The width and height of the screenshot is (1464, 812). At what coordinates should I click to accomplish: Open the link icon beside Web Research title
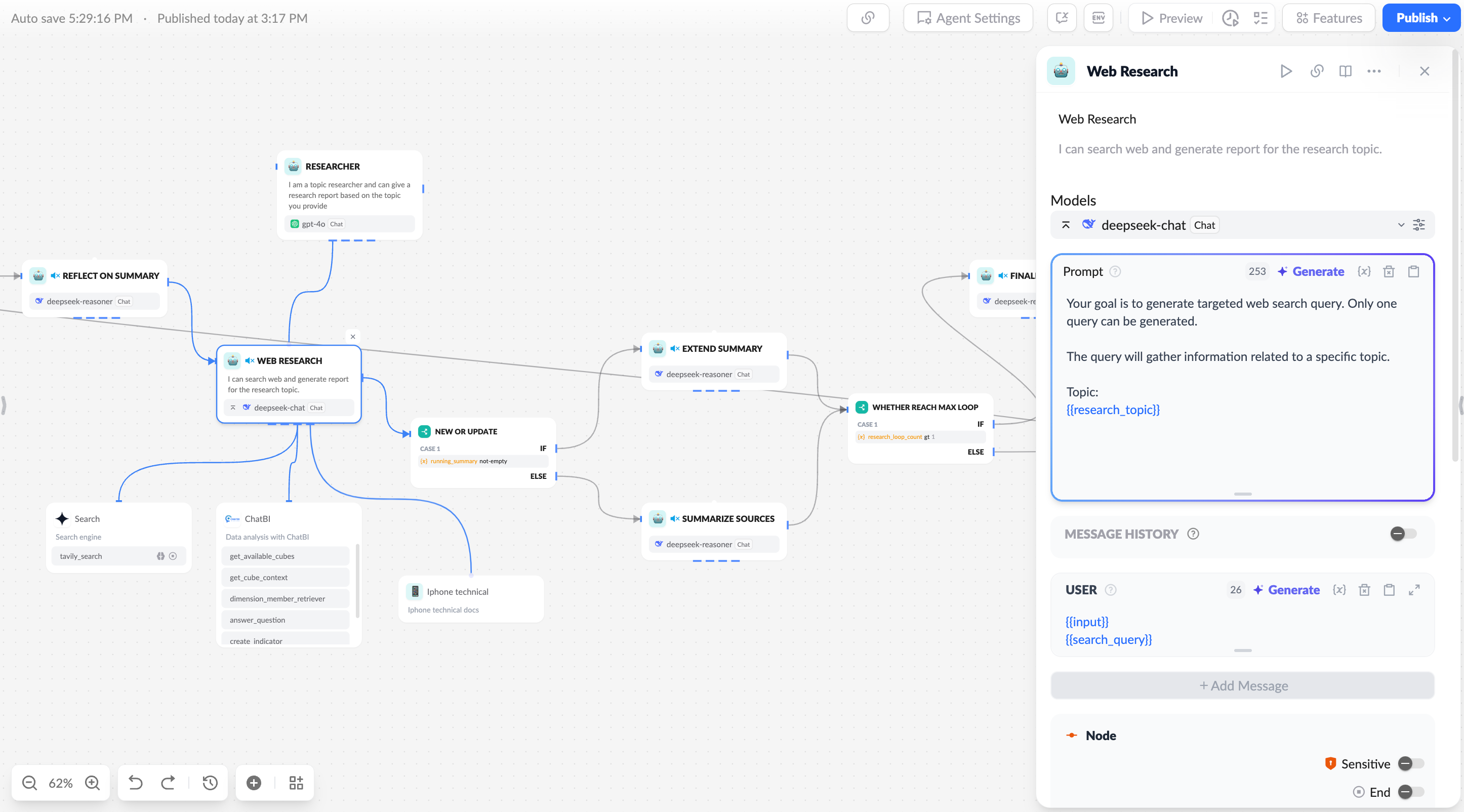click(x=1317, y=71)
